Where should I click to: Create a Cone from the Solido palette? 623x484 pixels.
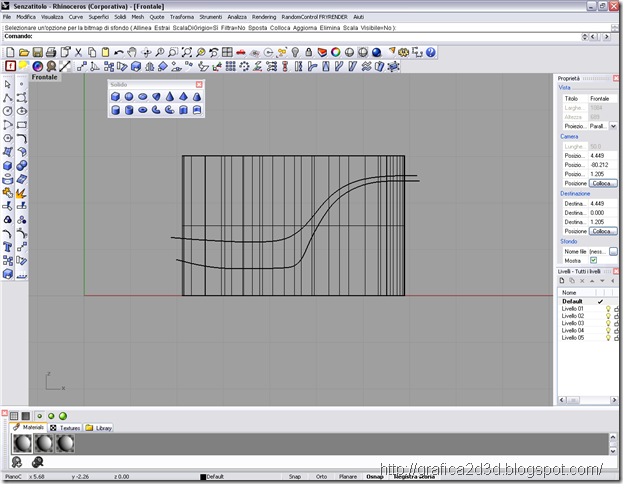click(x=170, y=97)
